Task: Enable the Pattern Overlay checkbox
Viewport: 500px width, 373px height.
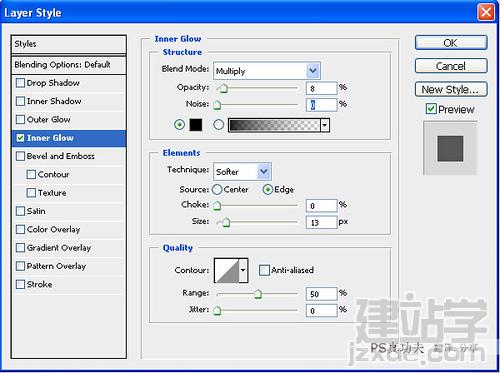Action: 20,266
